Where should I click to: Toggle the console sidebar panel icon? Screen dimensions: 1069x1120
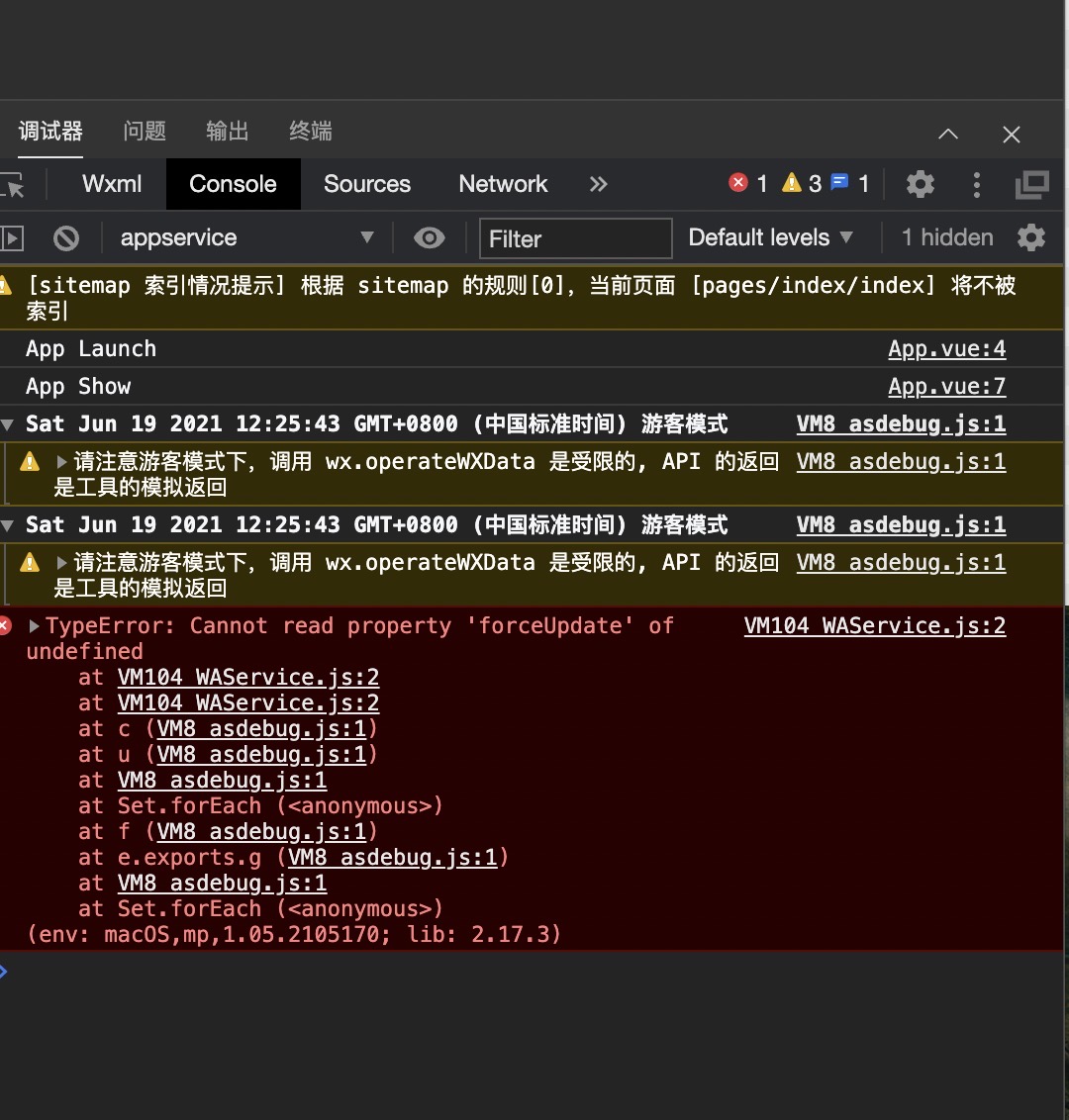click(x=12, y=238)
